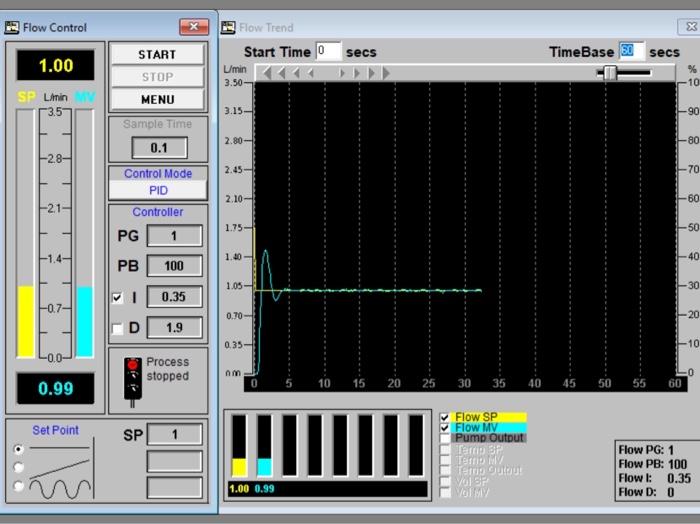700x524 pixels.
Task: Click the Flow I: 0.35 readout
Action: (x=654, y=478)
